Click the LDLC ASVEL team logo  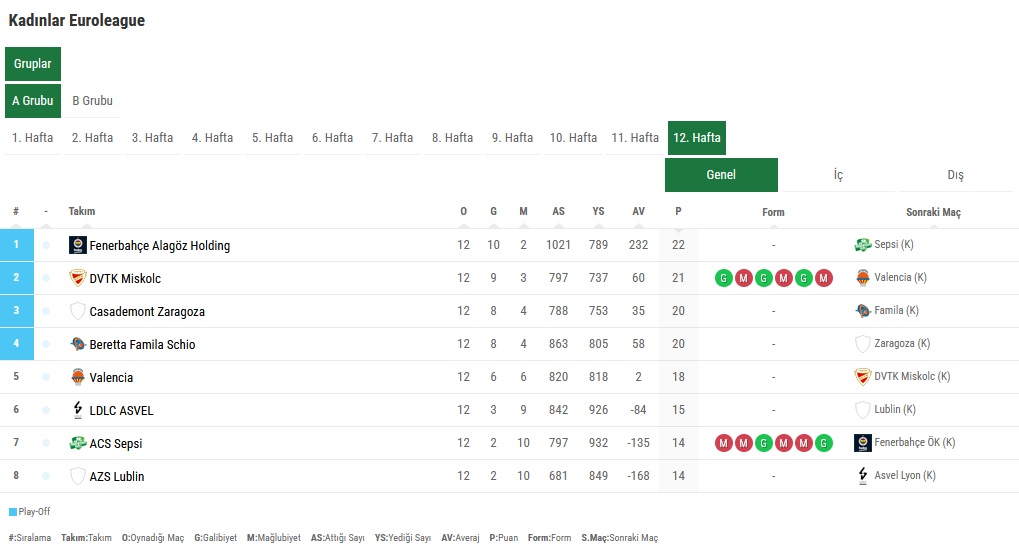click(x=78, y=410)
